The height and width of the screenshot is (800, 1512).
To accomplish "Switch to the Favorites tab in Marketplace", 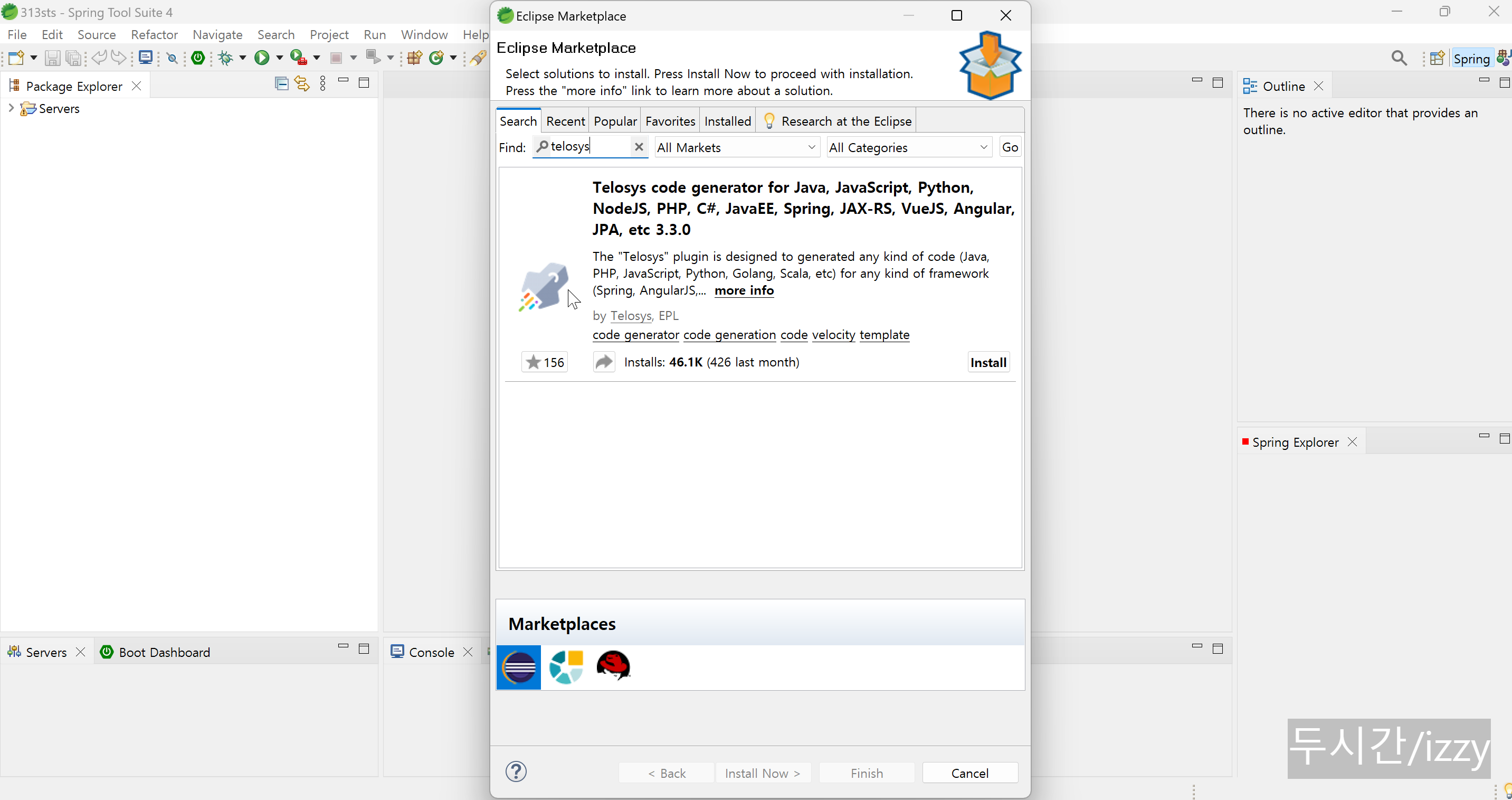I will (x=670, y=121).
